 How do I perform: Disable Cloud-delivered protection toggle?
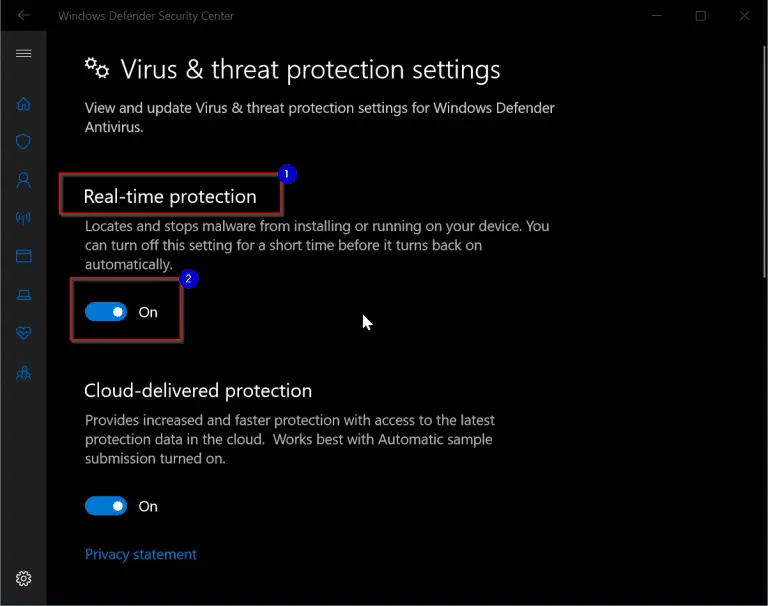pyautogui.click(x=106, y=506)
